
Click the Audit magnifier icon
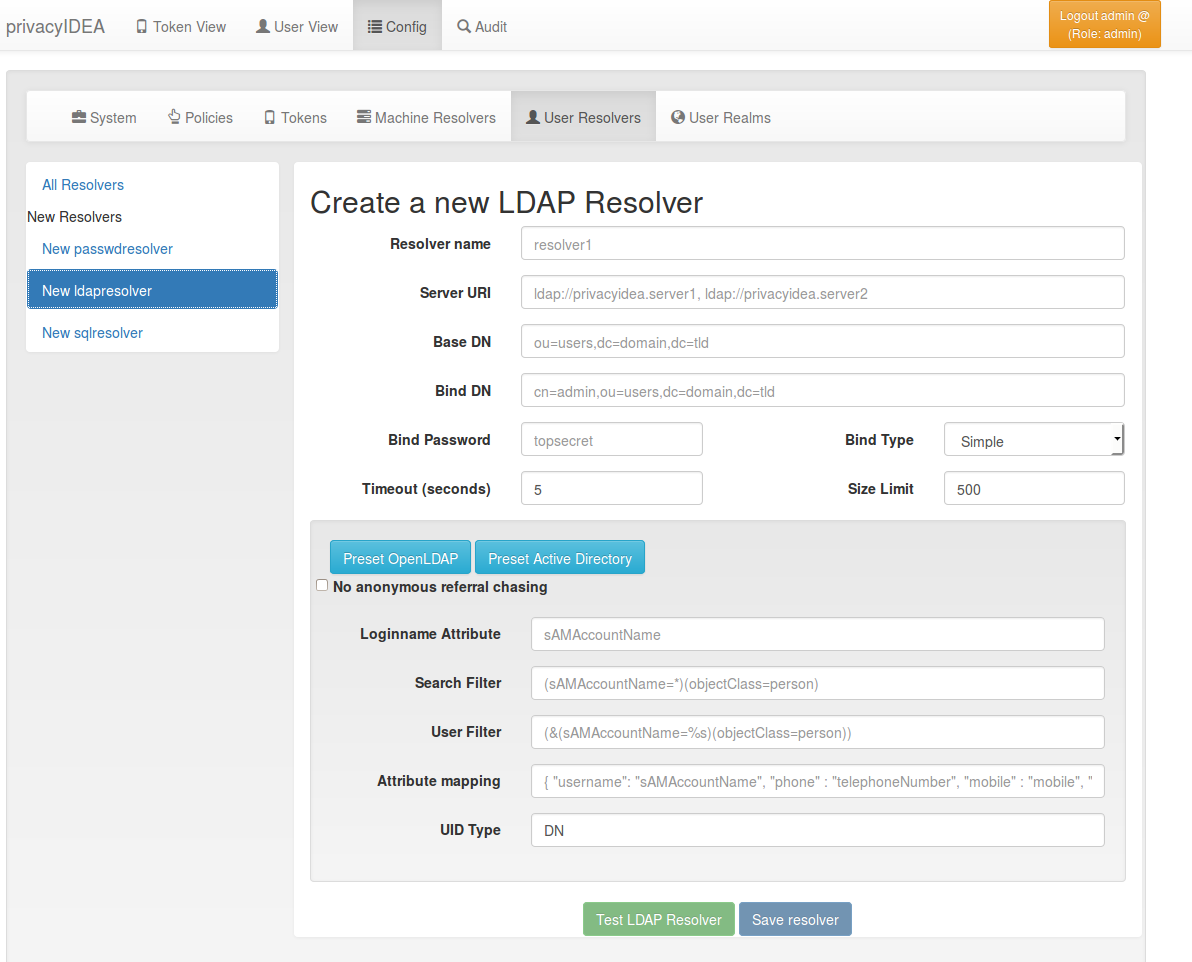[x=464, y=27]
